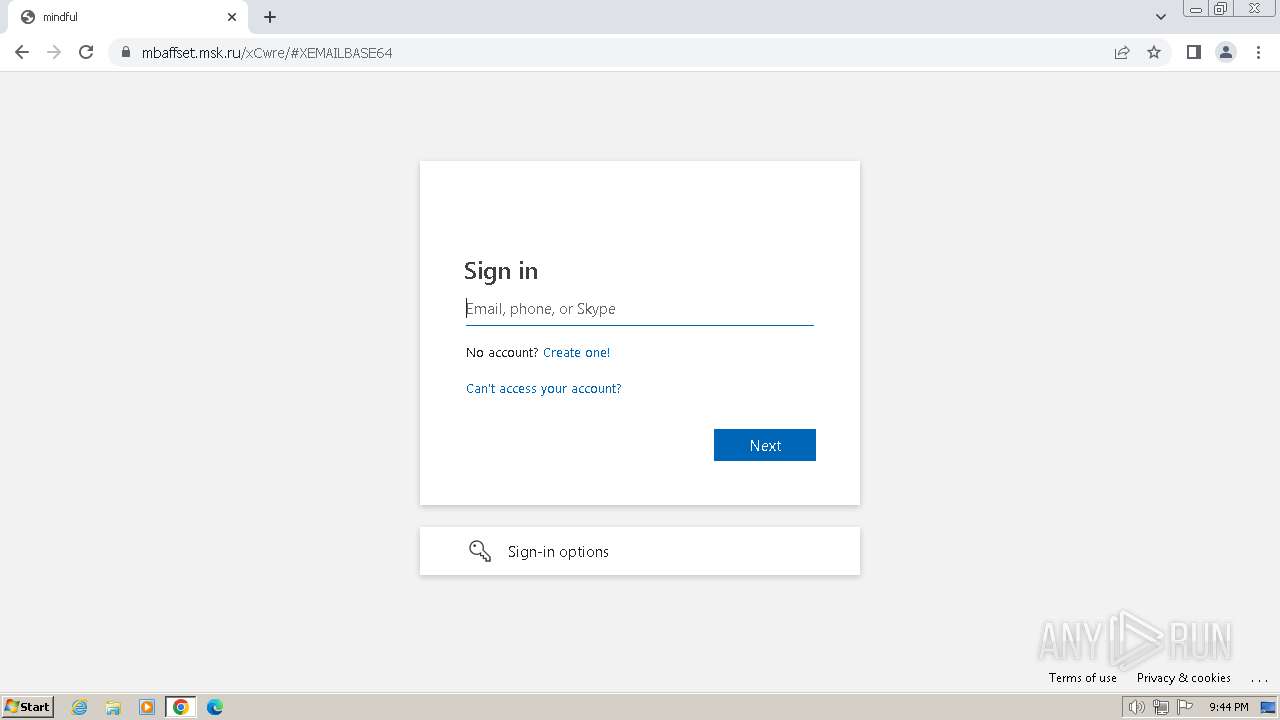The image size is (1280, 720).
Task: Bookmark this page with the star icon
Action: pyautogui.click(x=1154, y=52)
